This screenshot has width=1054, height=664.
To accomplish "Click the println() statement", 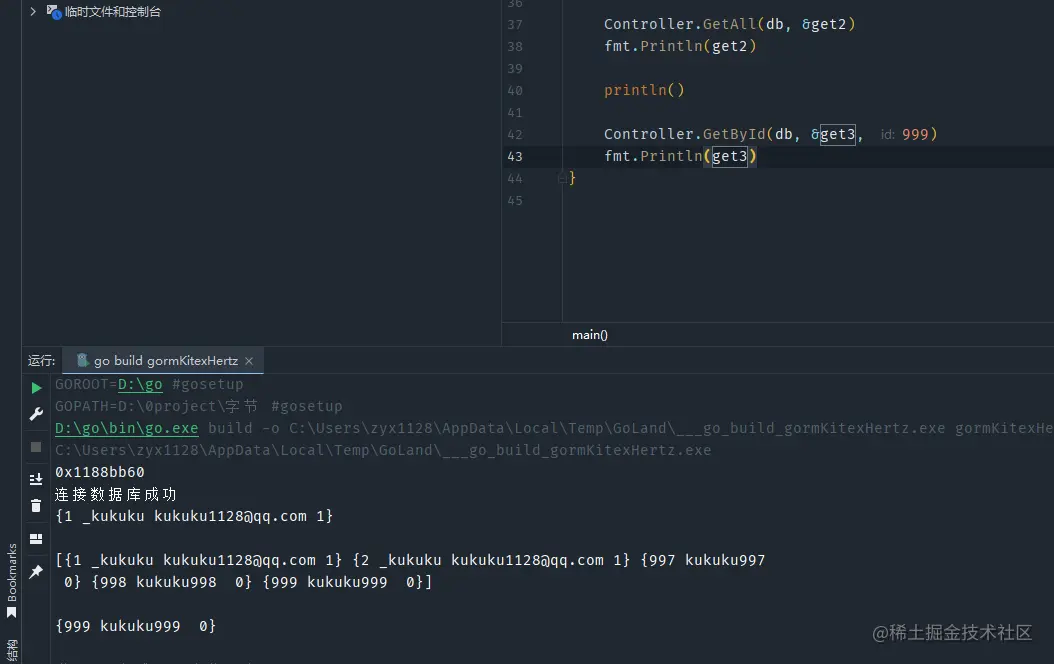I will [644, 90].
